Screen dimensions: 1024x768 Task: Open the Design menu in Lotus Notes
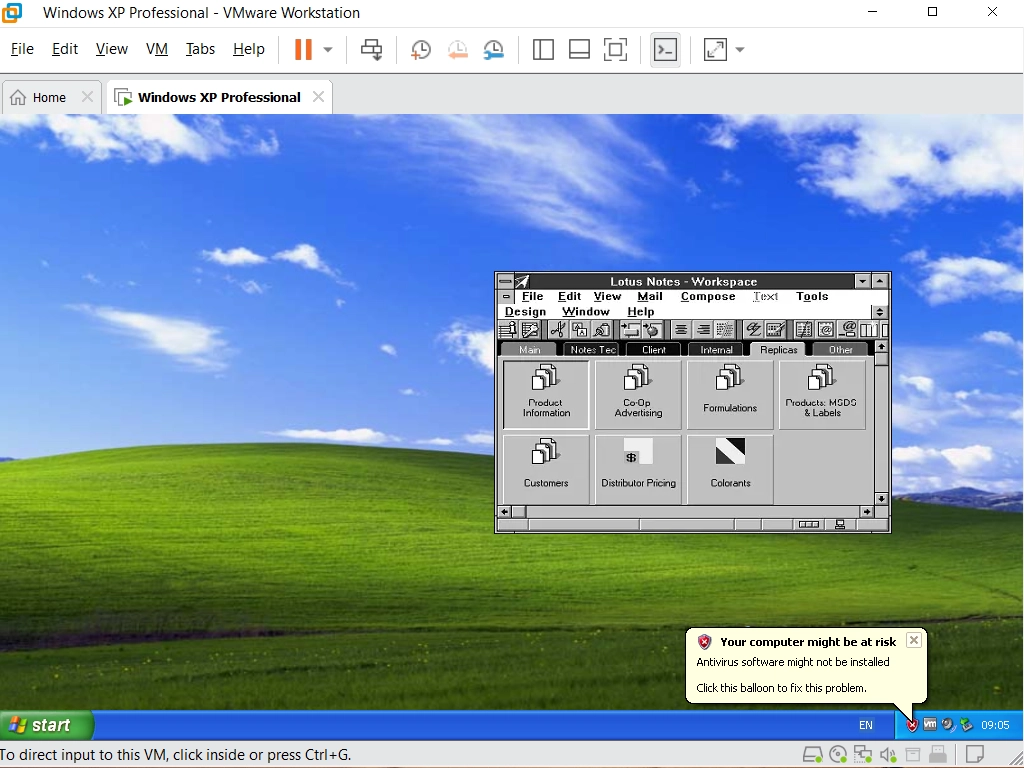tap(525, 312)
